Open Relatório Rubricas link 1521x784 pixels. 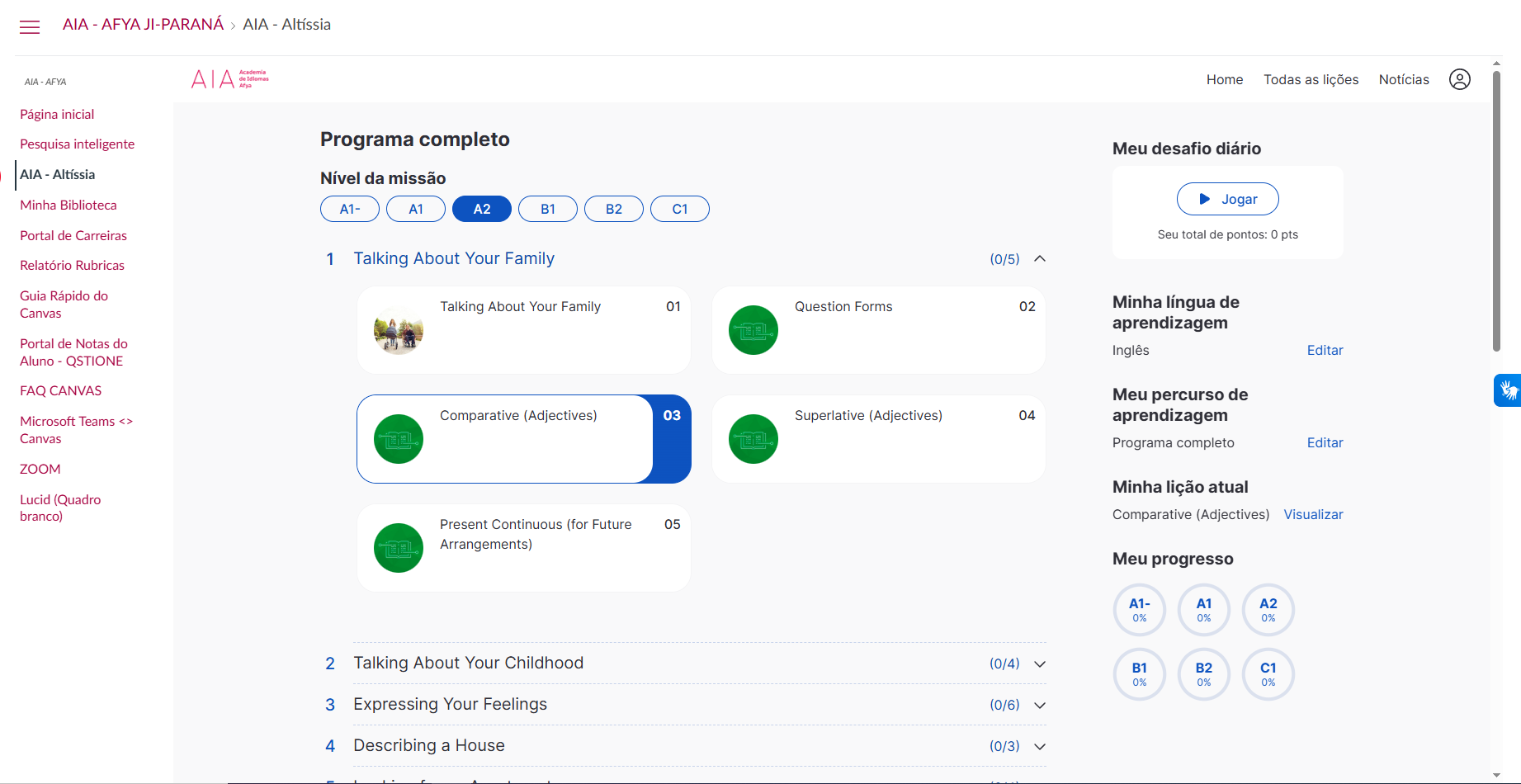[x=72, y=265]
